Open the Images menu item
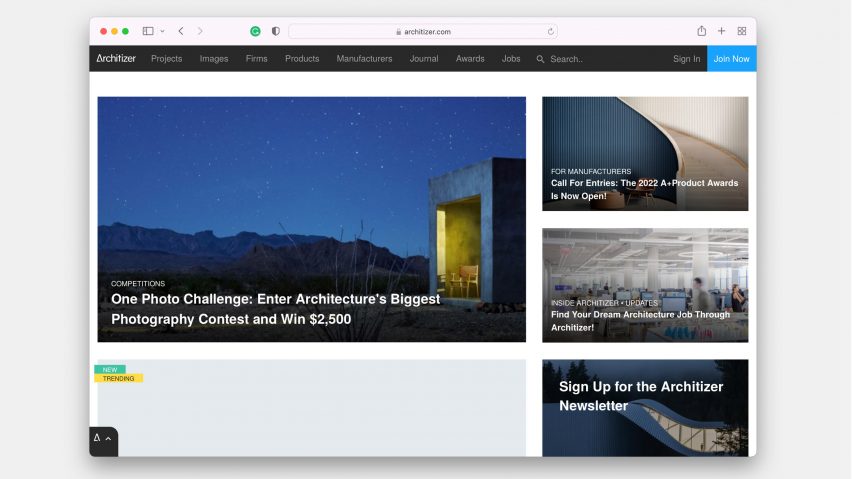This screenshot has width=852, height=479. pyautogui.click(x=214, y=59)
